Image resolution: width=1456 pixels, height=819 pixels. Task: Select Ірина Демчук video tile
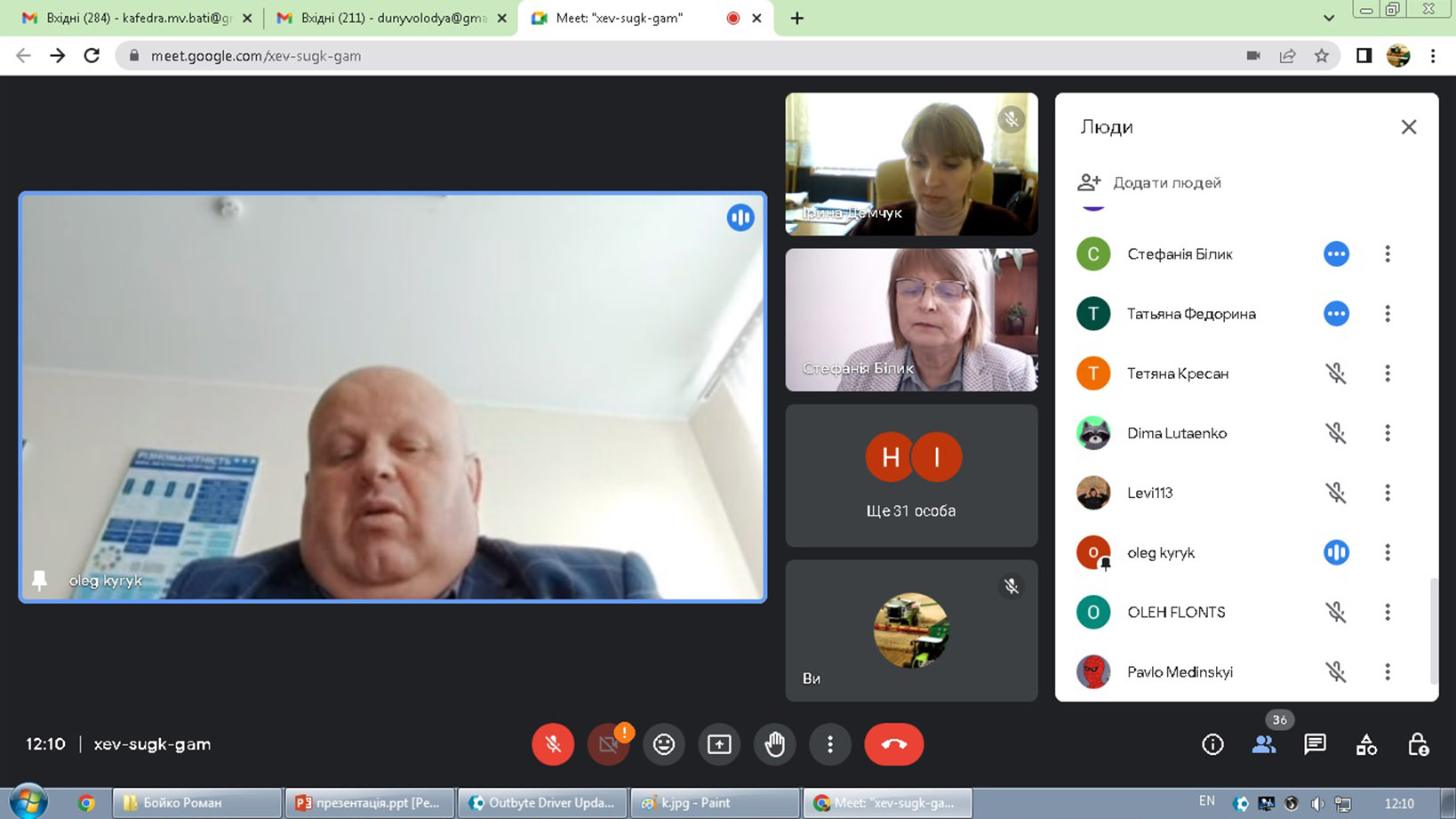click(x=911, y=165)
